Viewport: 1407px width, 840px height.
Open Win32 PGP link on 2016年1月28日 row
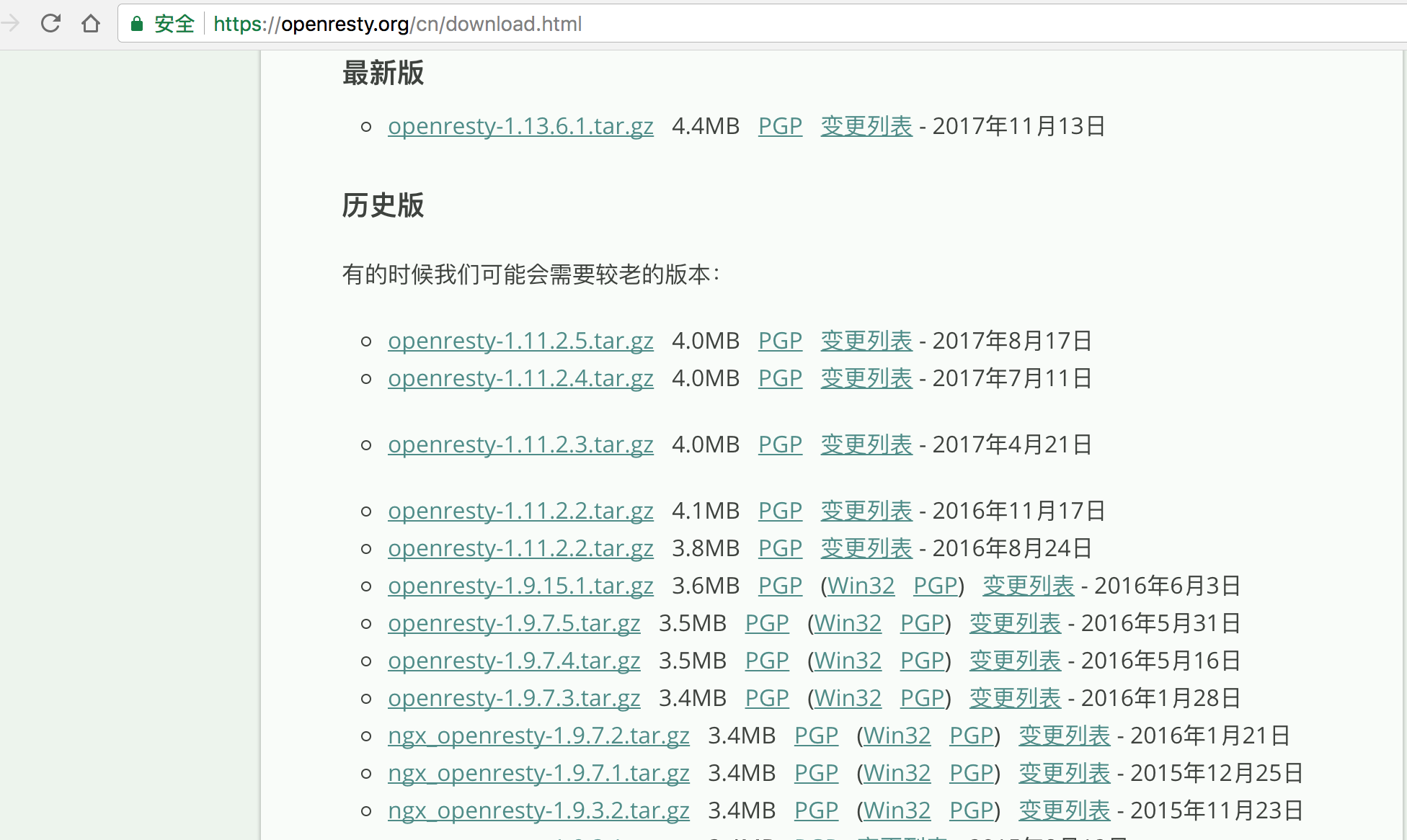click(x=922, y=698)
